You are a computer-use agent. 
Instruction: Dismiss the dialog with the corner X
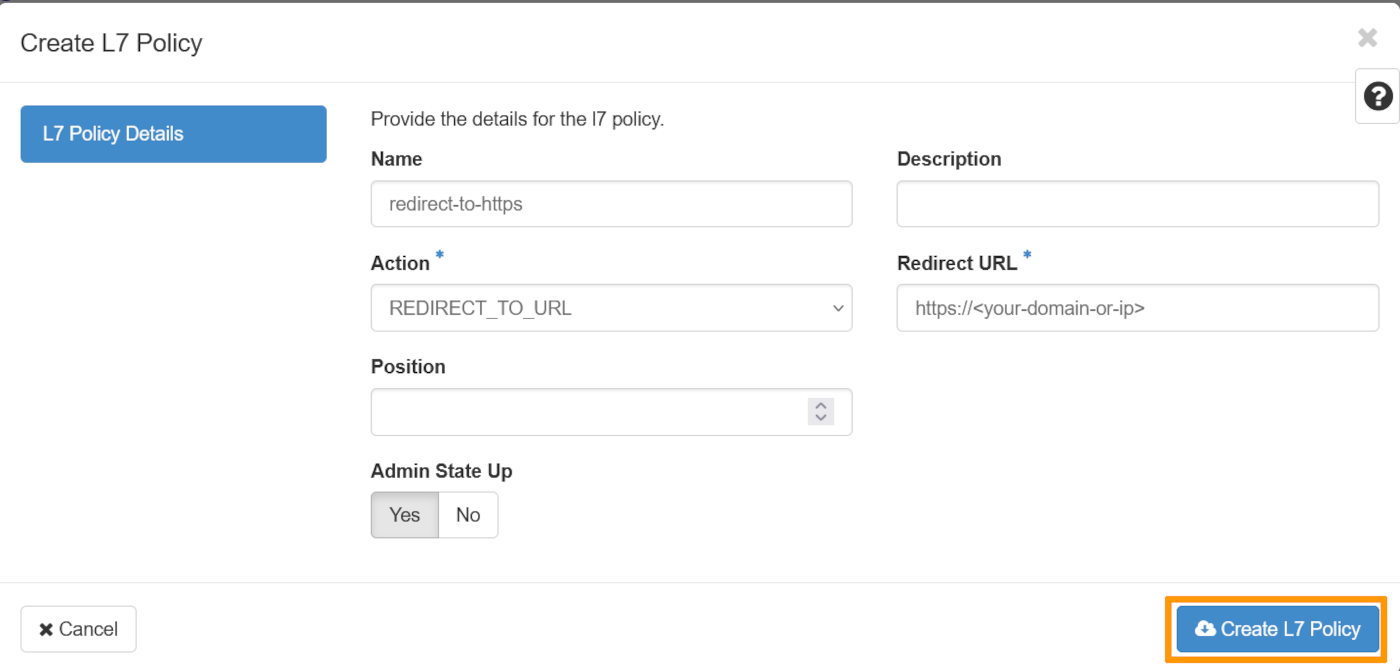[1367, 37]
